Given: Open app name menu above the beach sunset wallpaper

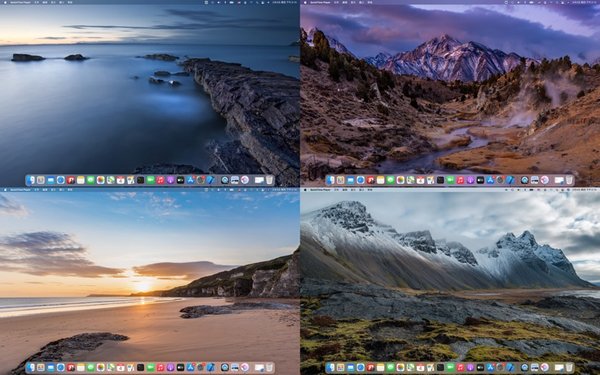Looking at the screenshot, I should [x=20, y=189].
